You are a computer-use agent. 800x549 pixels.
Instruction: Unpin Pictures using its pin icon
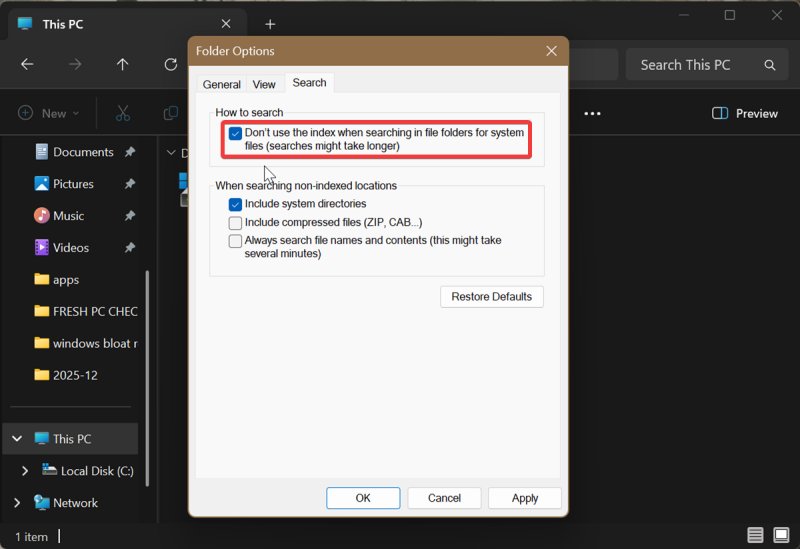click(130, 184)
